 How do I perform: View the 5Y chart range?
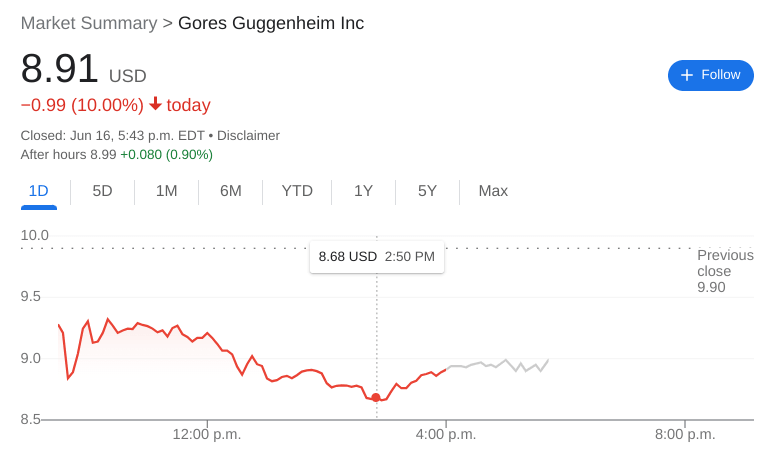point(427,191)
